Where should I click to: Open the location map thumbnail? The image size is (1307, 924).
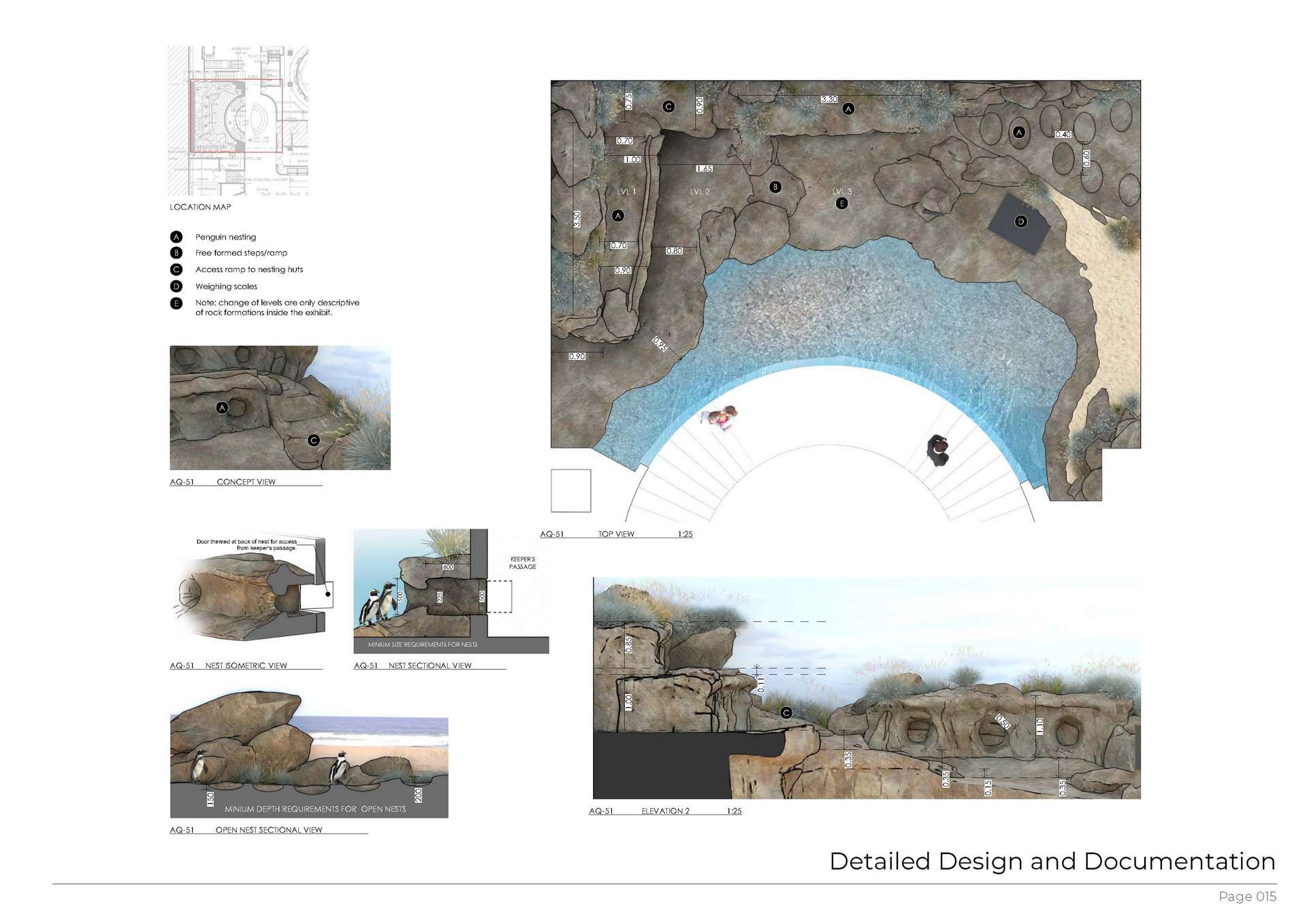[238, 120]
